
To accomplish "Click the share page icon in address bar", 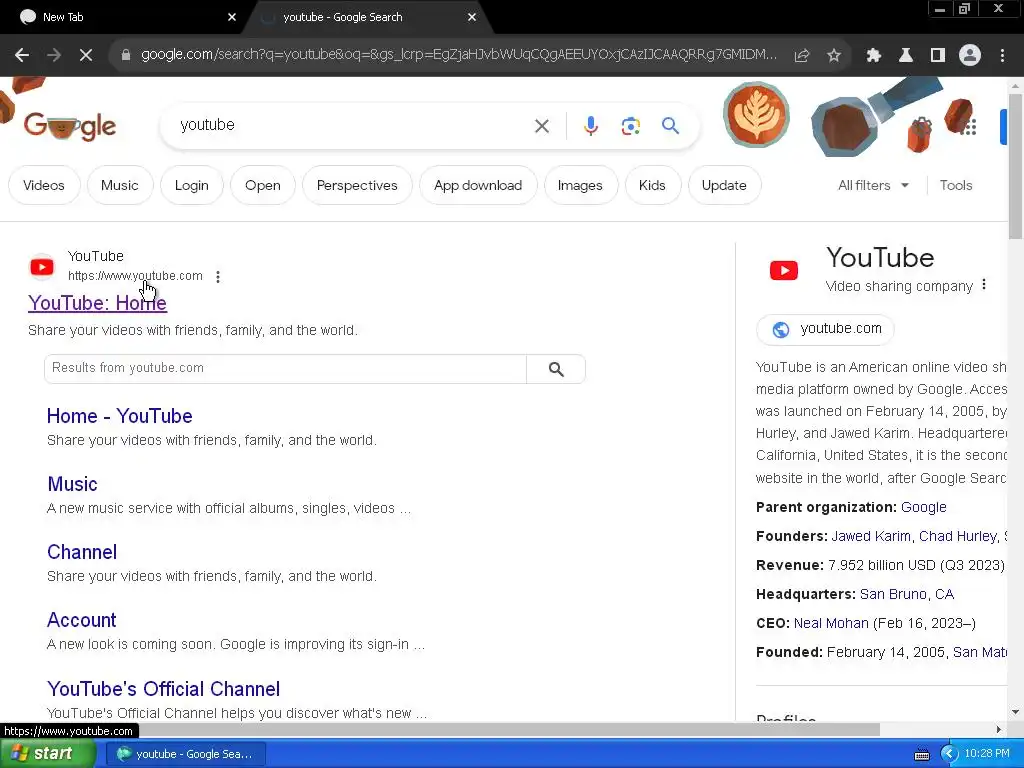I will 802,56.
